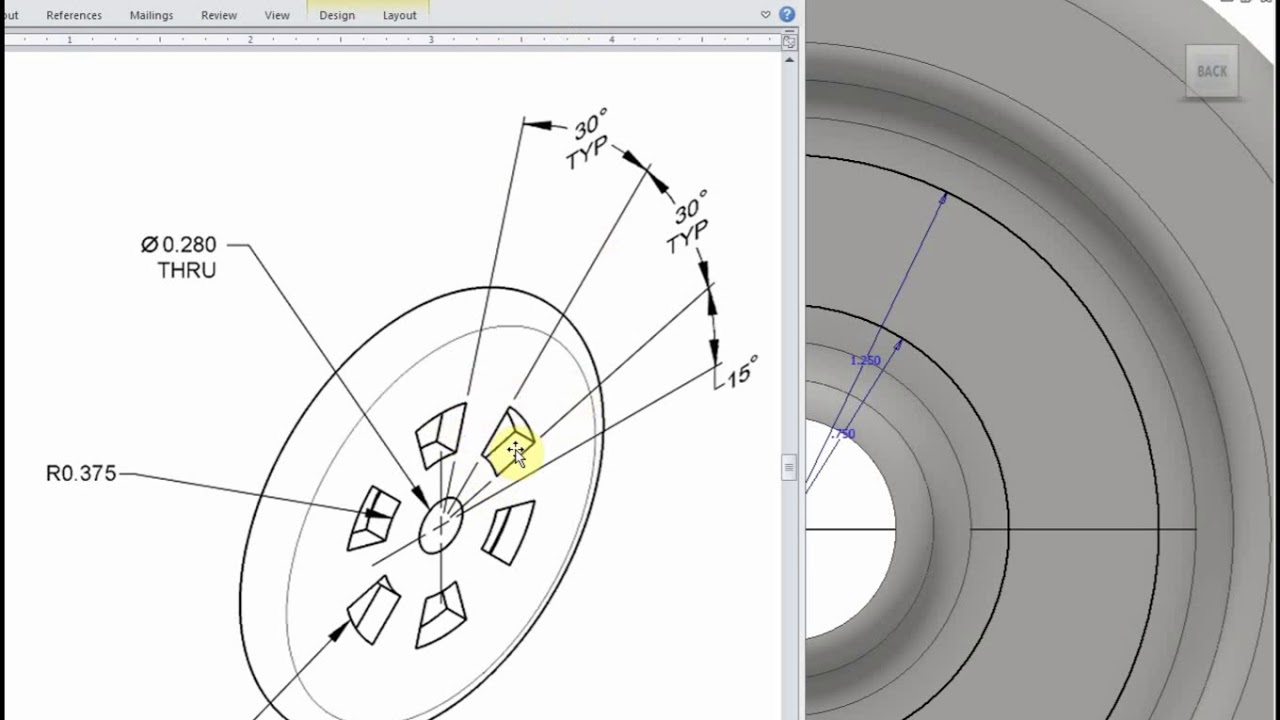Click the R0.375 dimension label
The width and height of the screenshot is (1280, 720).
point(81,473)
